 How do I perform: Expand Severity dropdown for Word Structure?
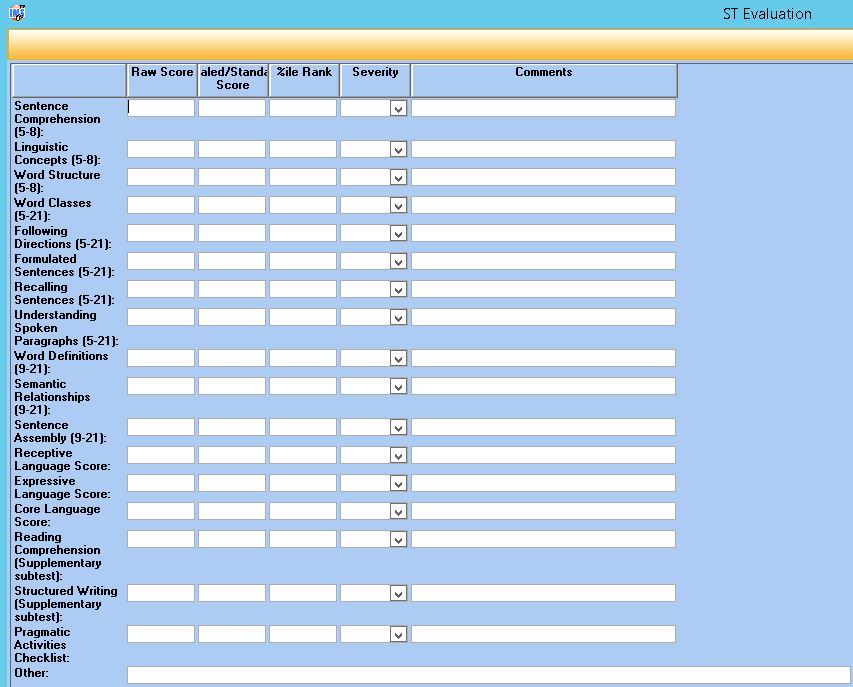coord(398,177)
